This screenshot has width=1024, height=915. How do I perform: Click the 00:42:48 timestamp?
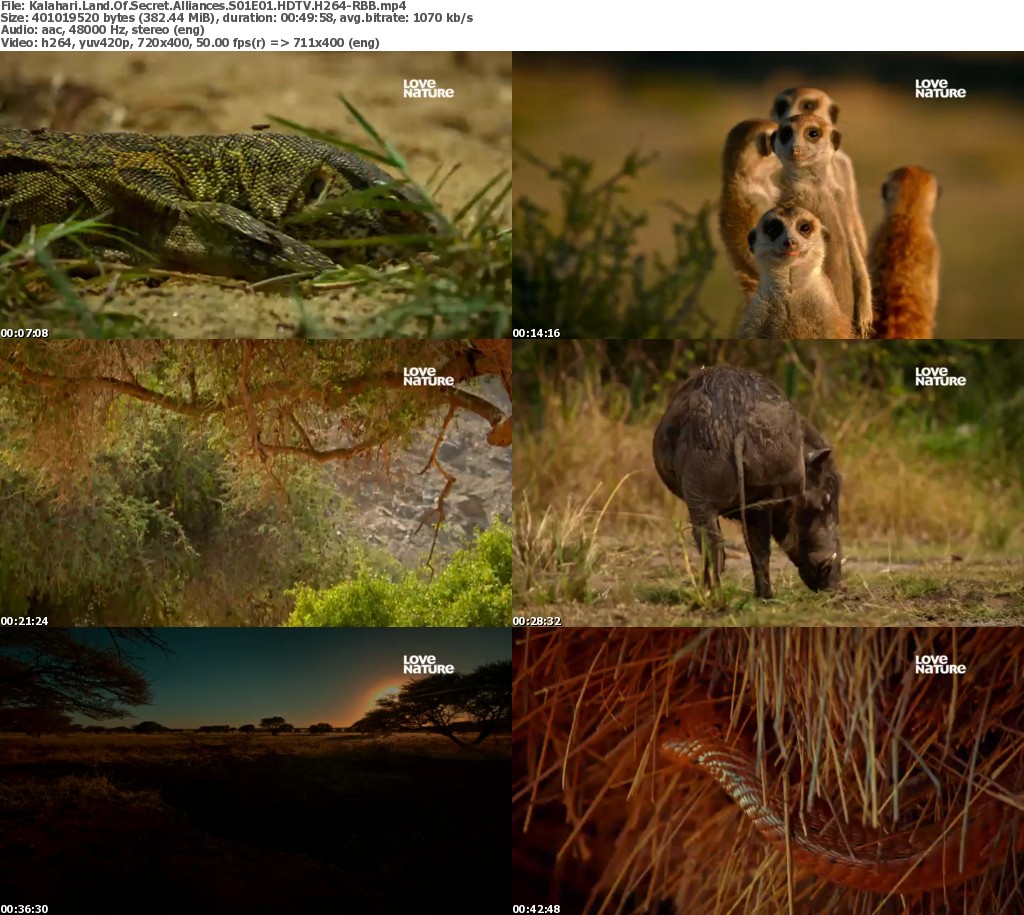536,909
